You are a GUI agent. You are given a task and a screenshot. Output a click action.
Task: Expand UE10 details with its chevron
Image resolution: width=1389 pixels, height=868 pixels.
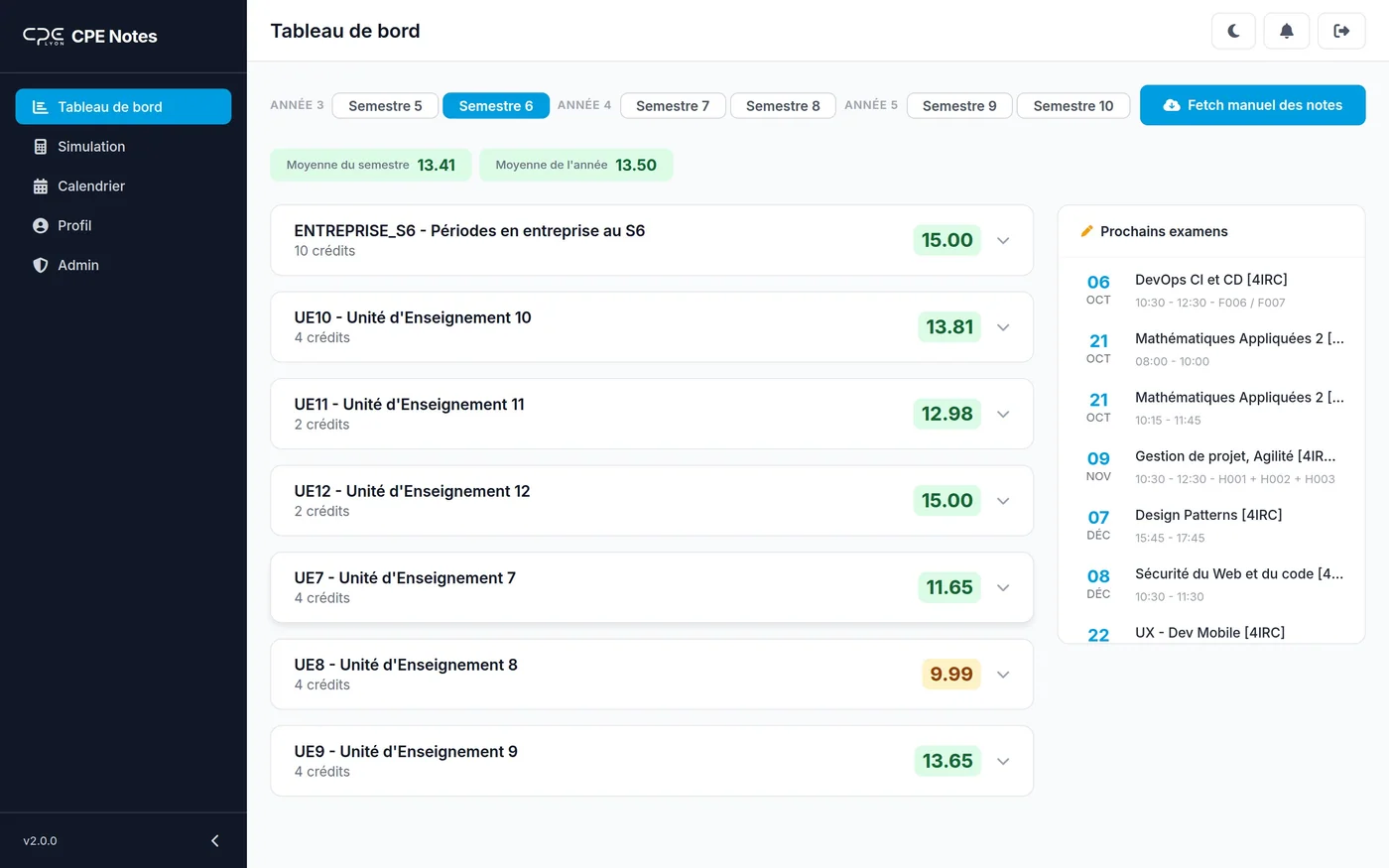[1003, 327]
